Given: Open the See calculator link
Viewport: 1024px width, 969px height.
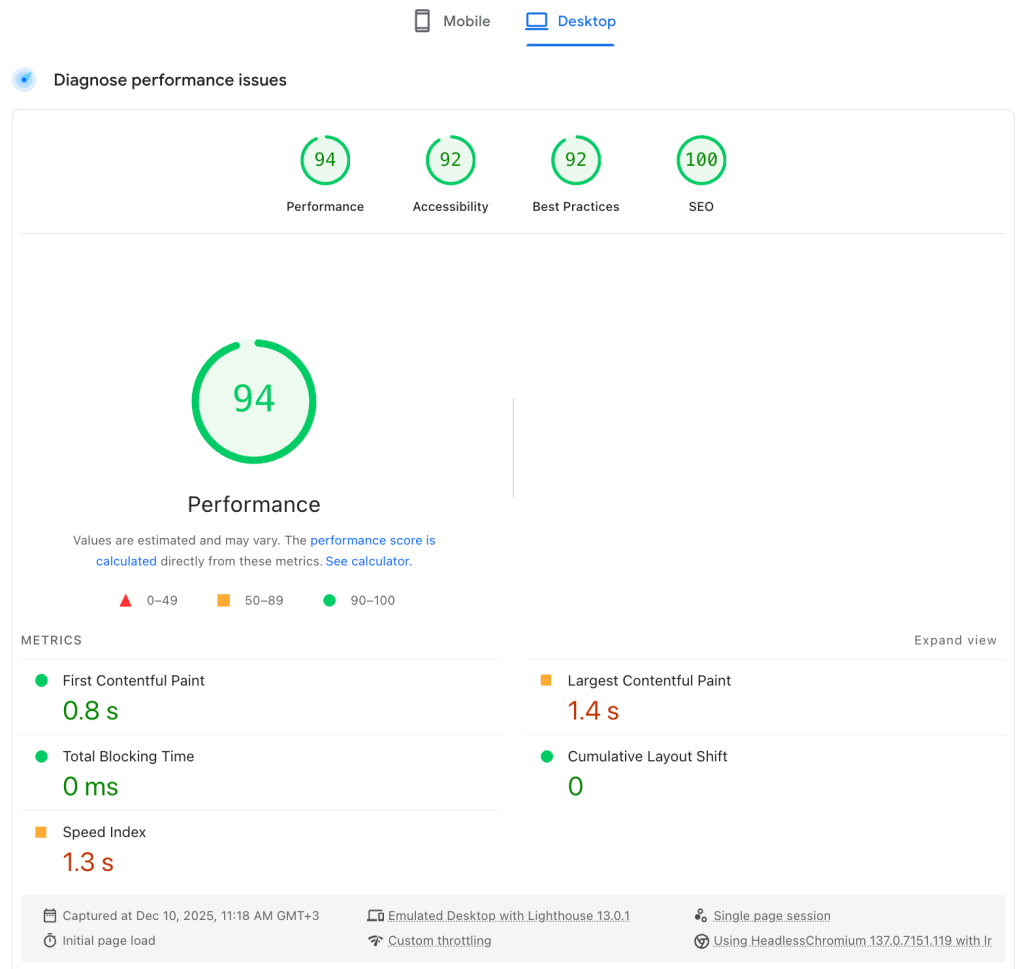Looking at the screenshot, I should [x=368, y=561].
